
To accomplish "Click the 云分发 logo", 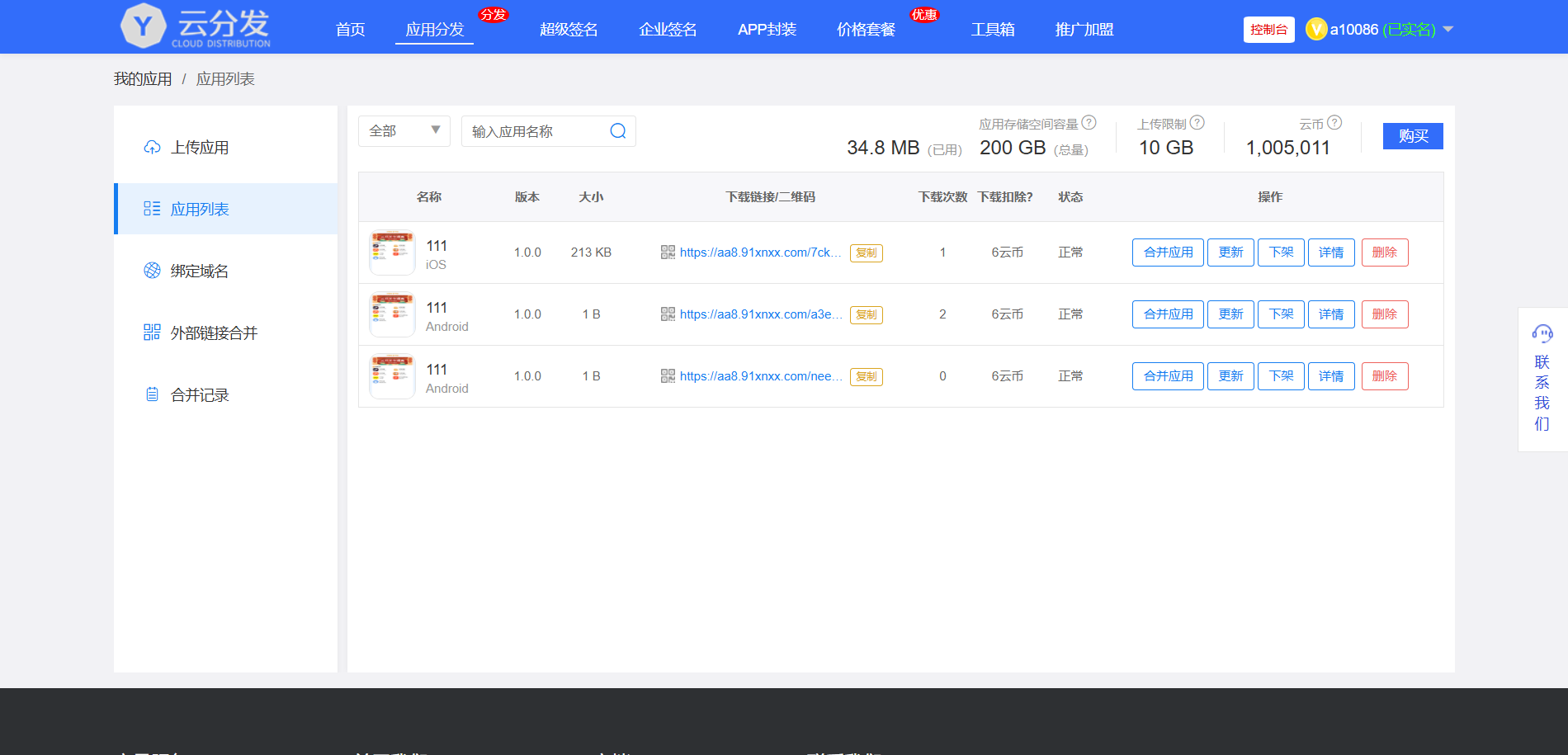I will 196,26.
